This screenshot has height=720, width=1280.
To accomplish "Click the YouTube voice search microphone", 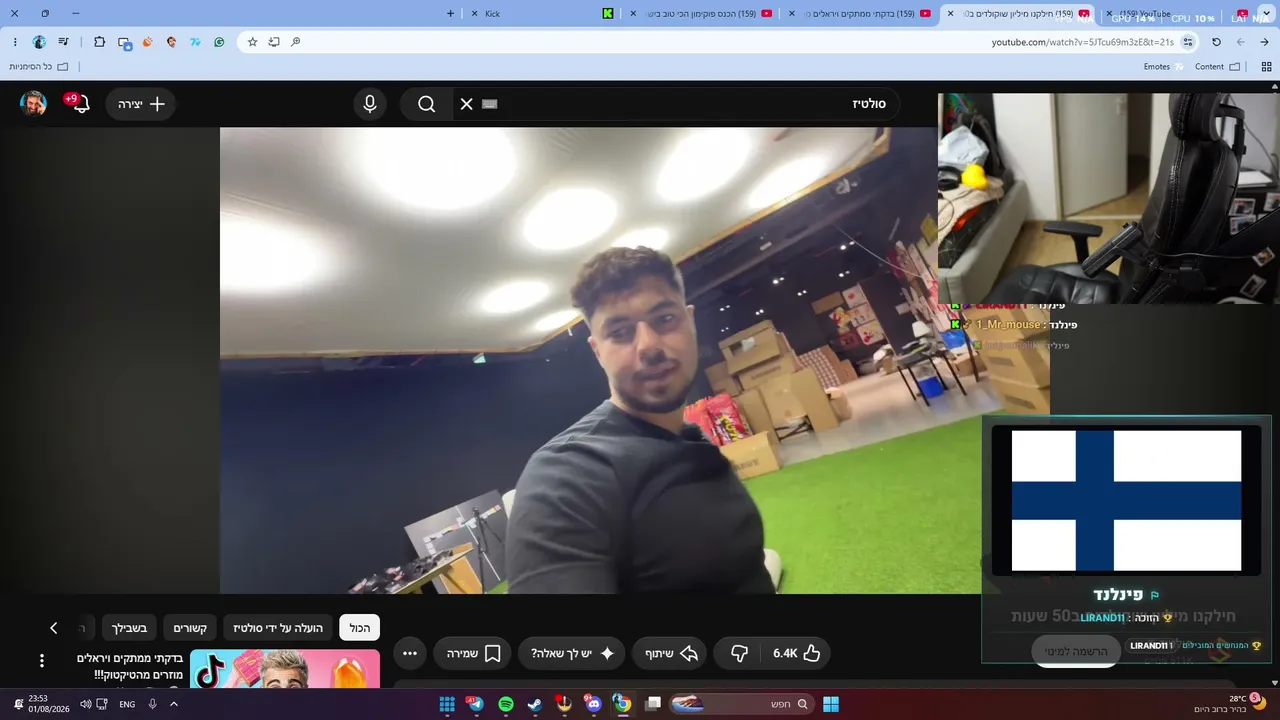I will pos(370,104).
